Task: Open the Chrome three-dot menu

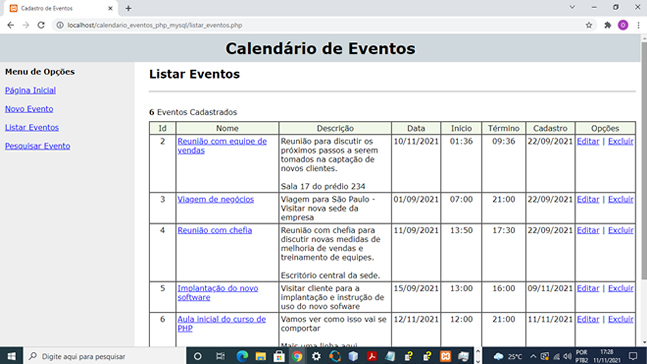Action: [x=638, y=25]
